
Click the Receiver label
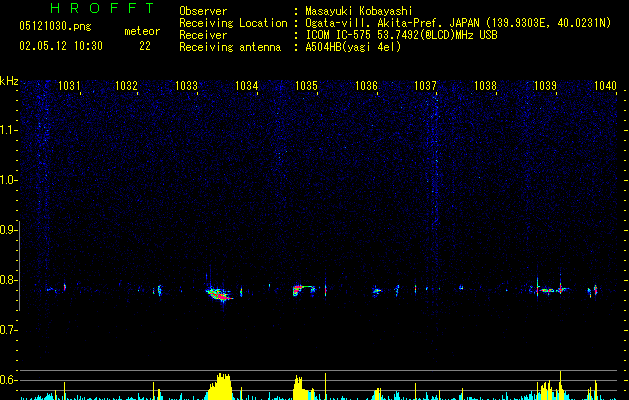(x=203, y=35)
